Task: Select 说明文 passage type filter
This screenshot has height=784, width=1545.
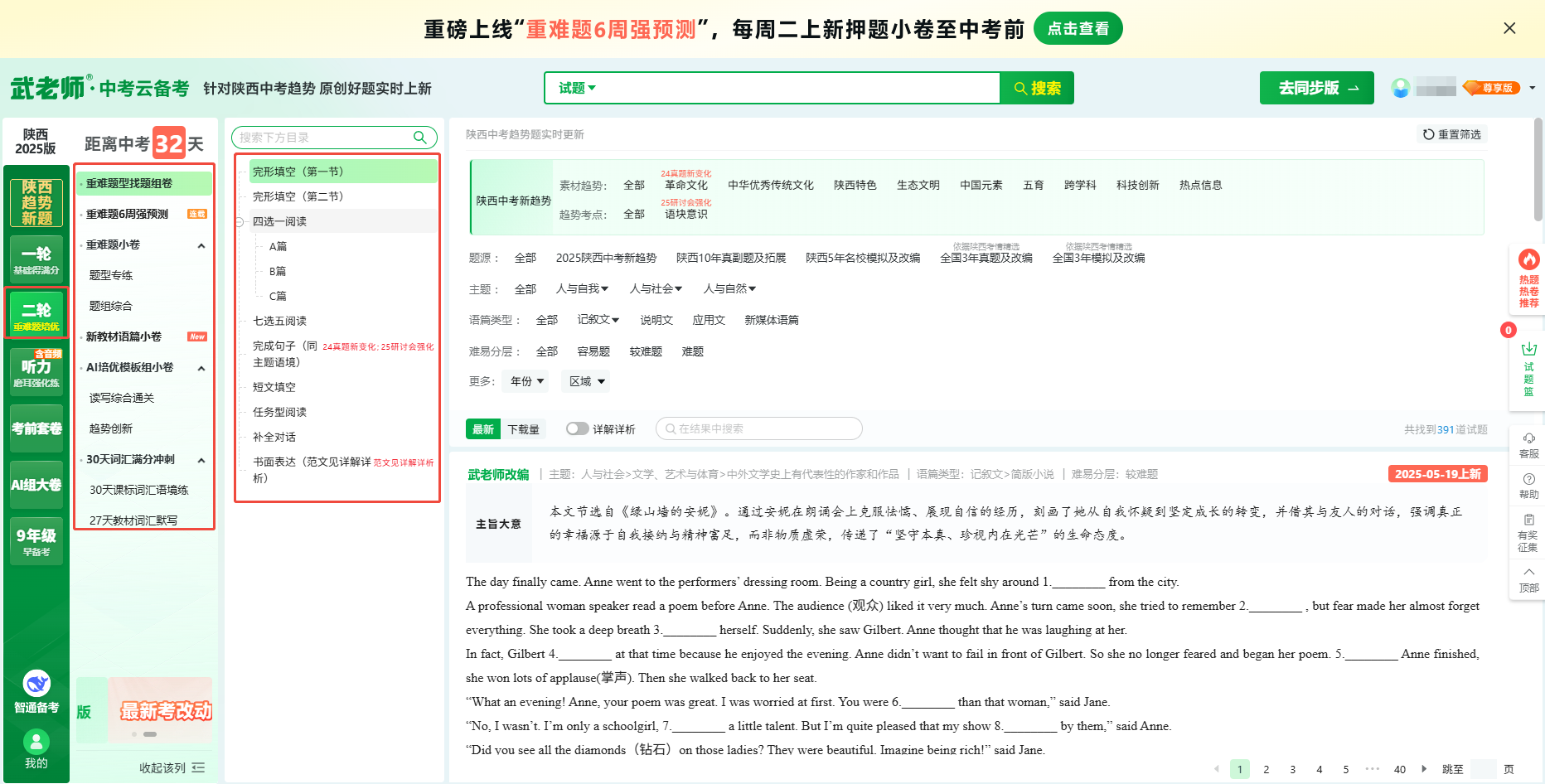Action: 656,320
